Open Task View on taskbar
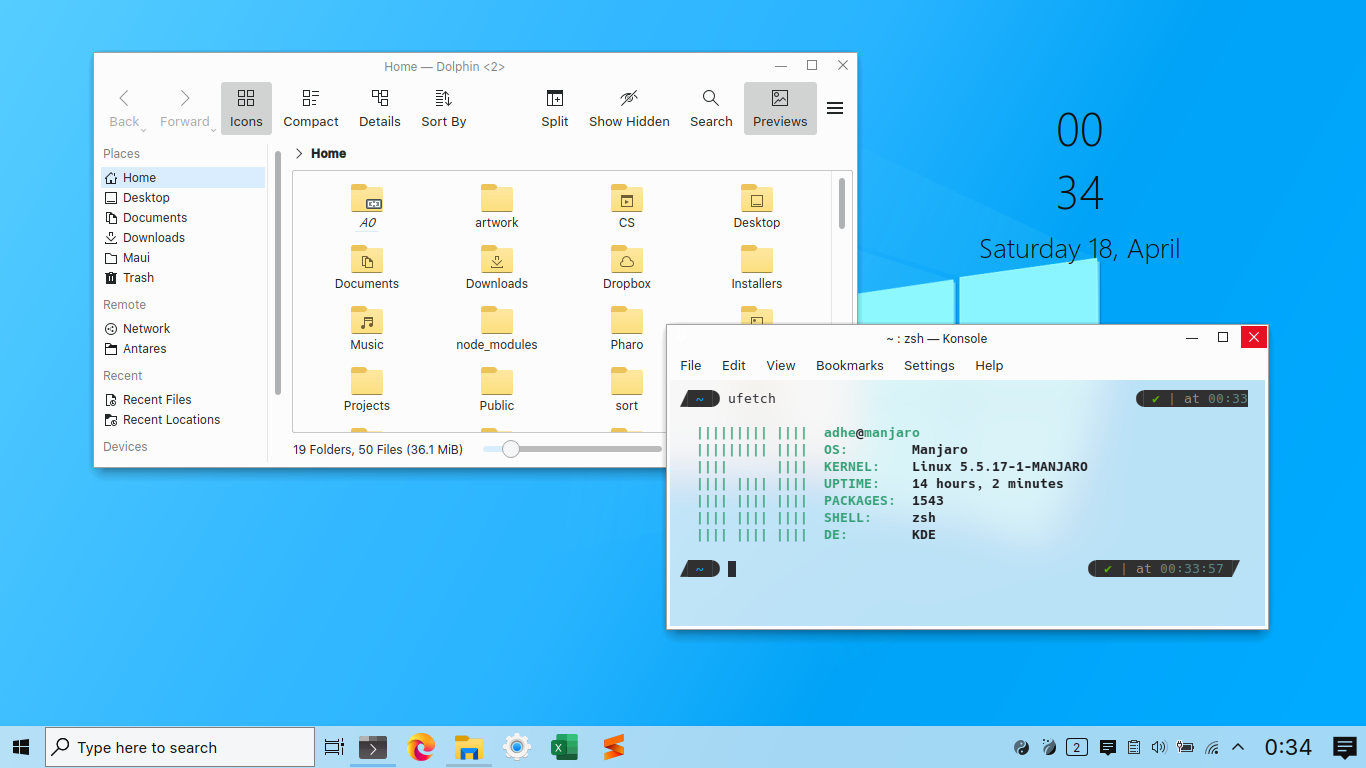The width and height of the screenshot is (1366, 768). pos(334,747)
